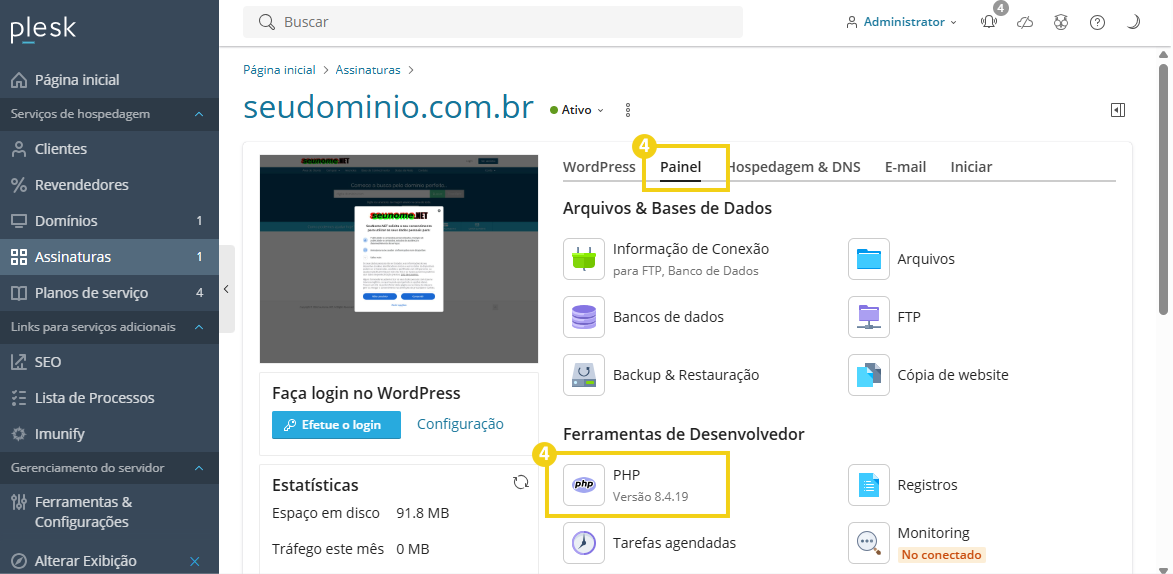Click the Espaço em disco 91.8 MB value
The height and width of the screenshot is (574, 1173).
coord(423,513)
